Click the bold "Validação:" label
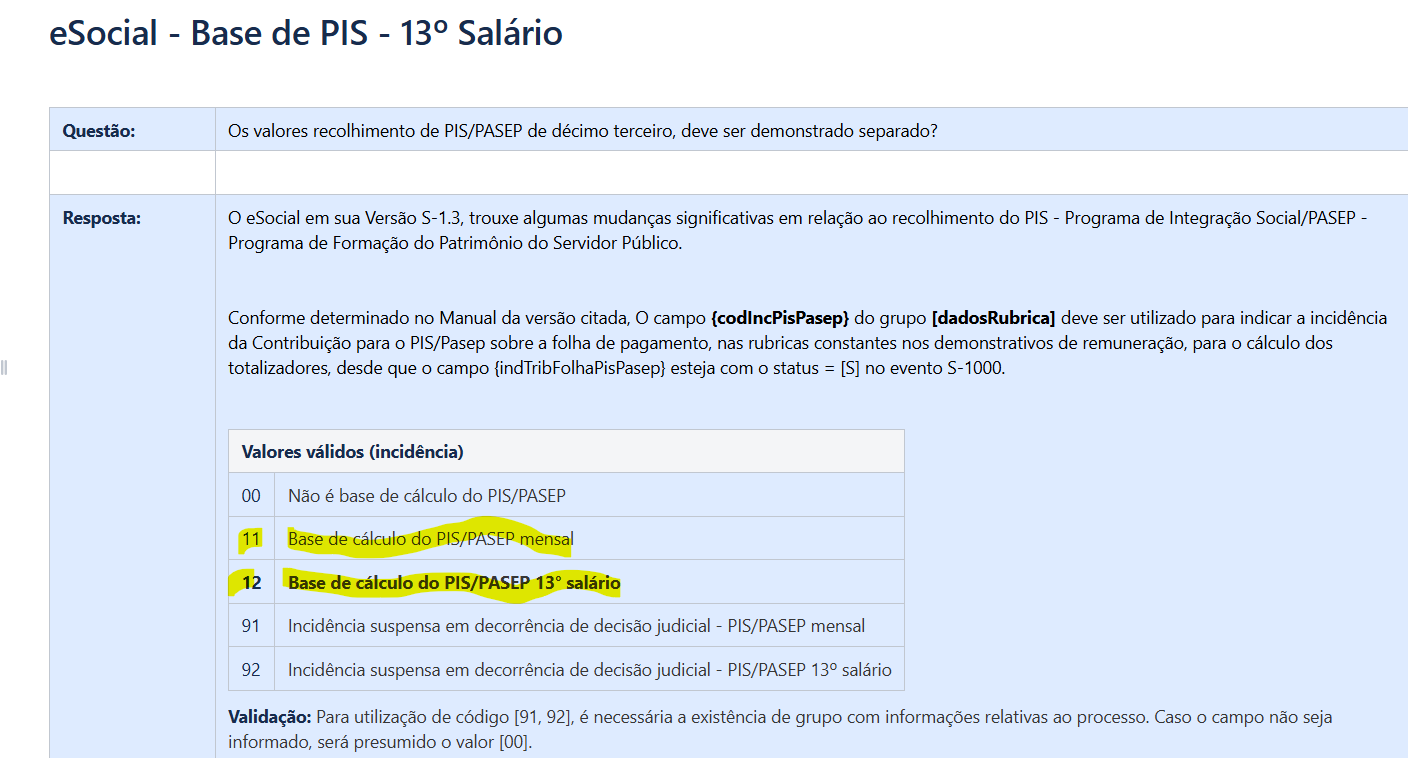Image resolution: width=1408 pixels, height=758 pixels. [x=270, y=717]
